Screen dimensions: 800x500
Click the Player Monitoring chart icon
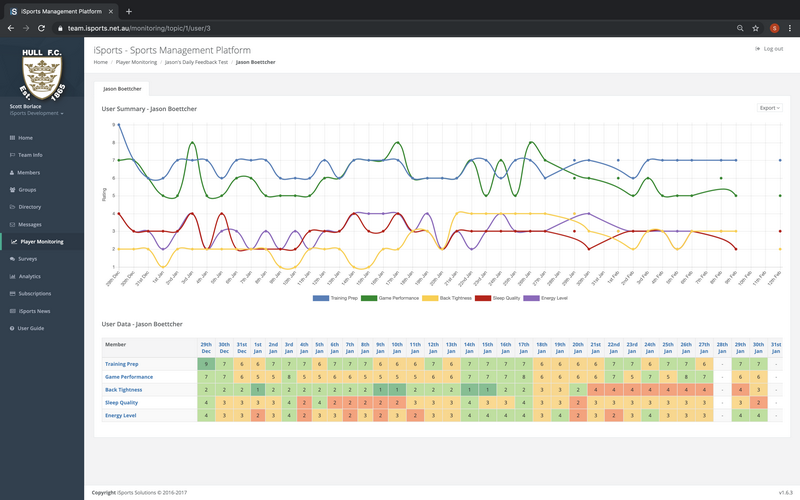(x=14, y=242)
